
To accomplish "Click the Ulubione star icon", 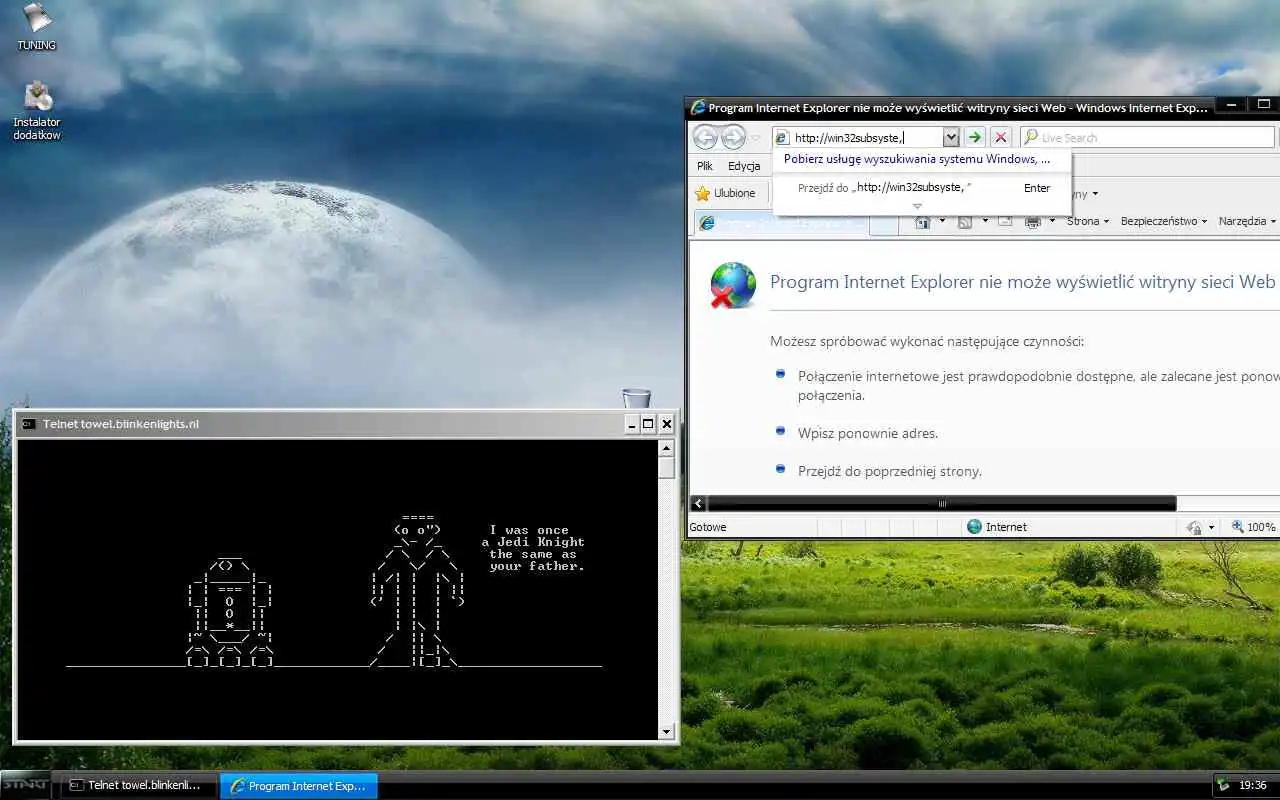I will pos(702,193).
